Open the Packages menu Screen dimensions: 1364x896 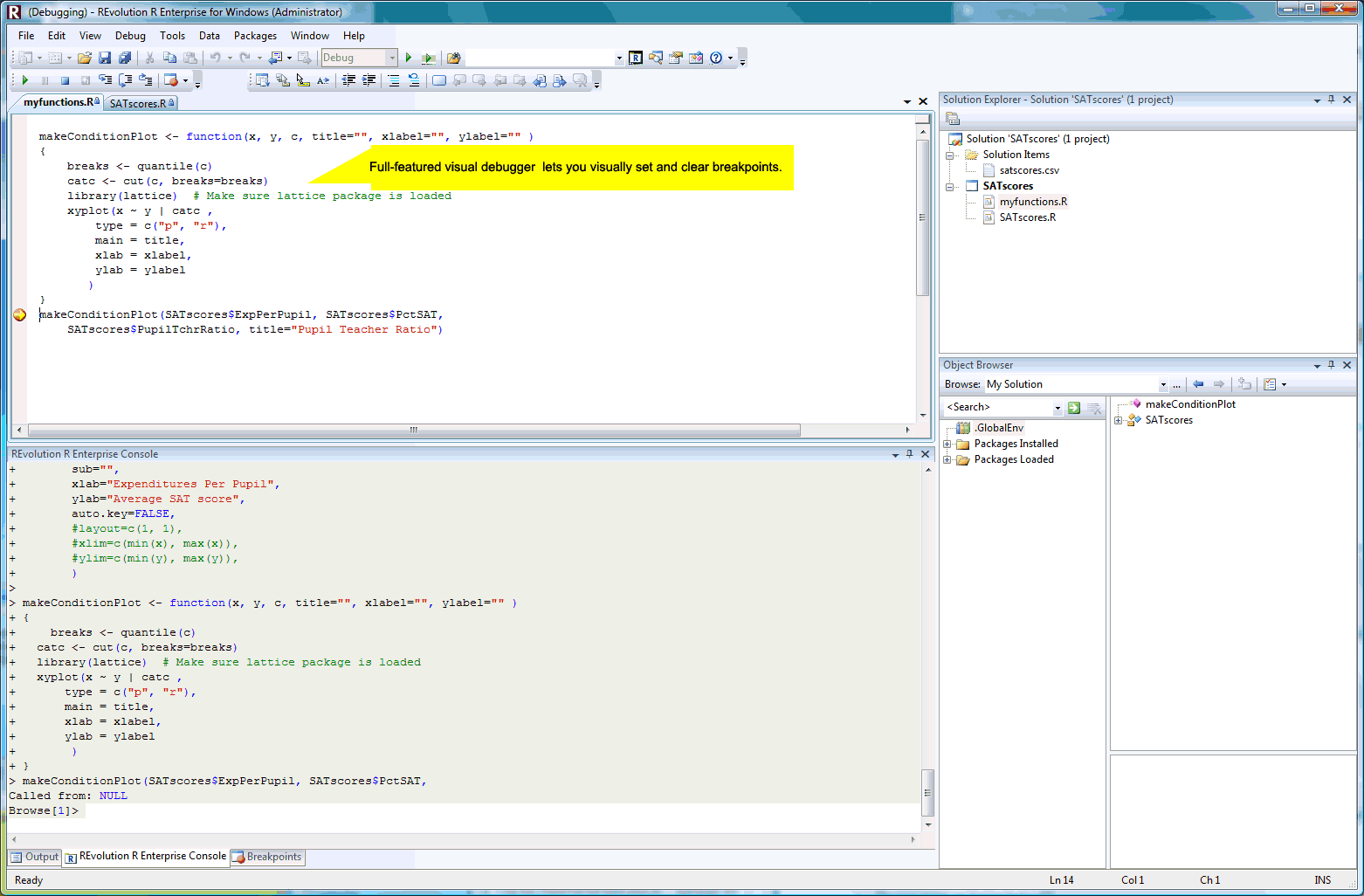(x=255, y=36)
